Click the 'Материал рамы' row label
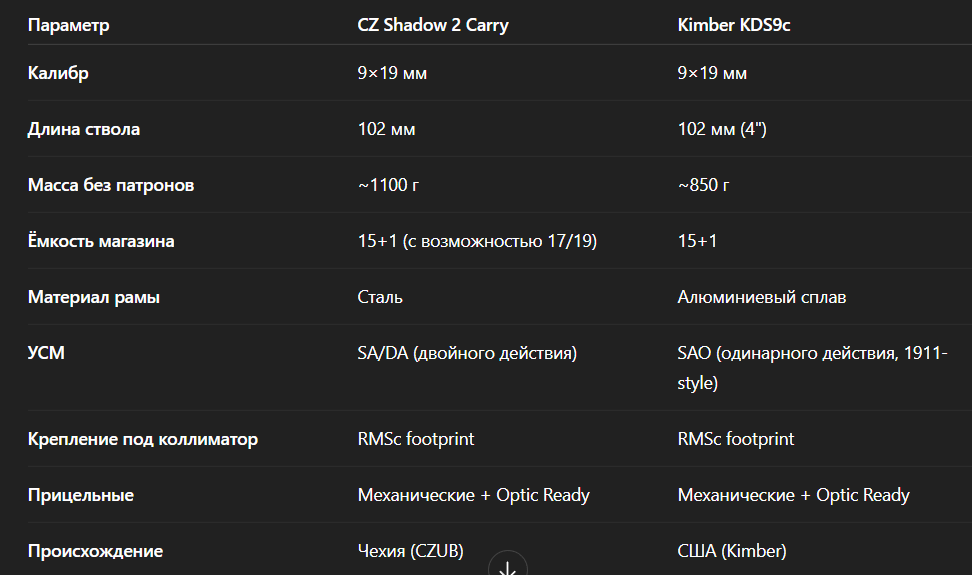The width and height of the screenshot is (972, 575). point(93,297)
